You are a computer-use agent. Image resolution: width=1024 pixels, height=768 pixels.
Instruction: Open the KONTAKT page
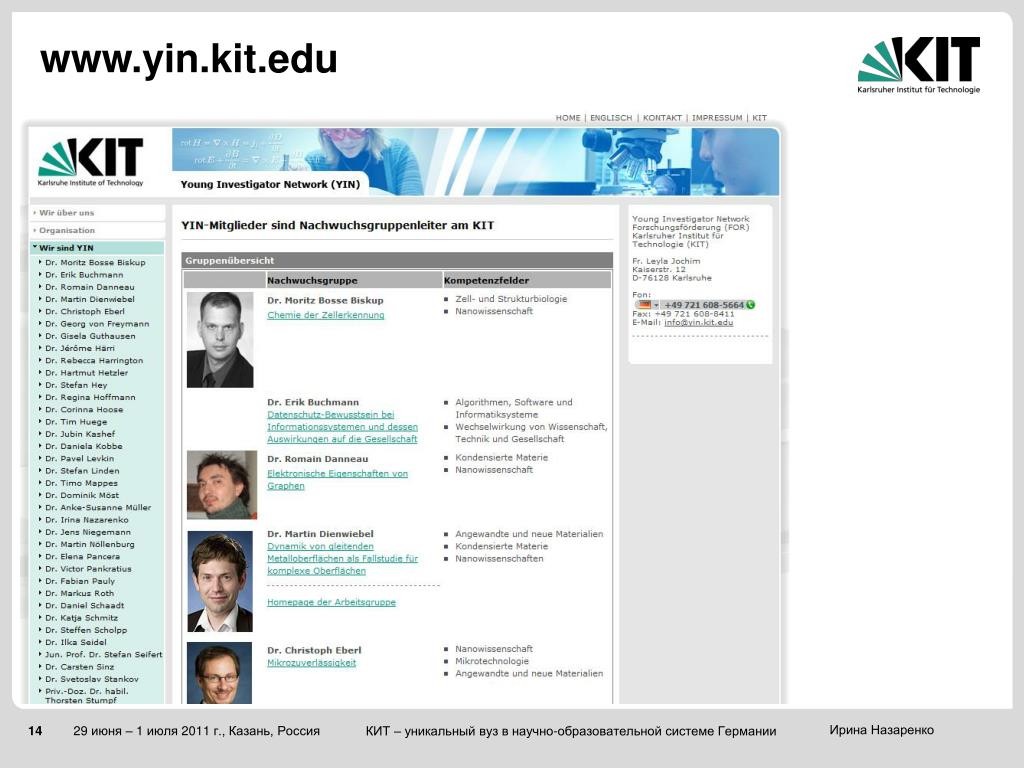[662, 118]
